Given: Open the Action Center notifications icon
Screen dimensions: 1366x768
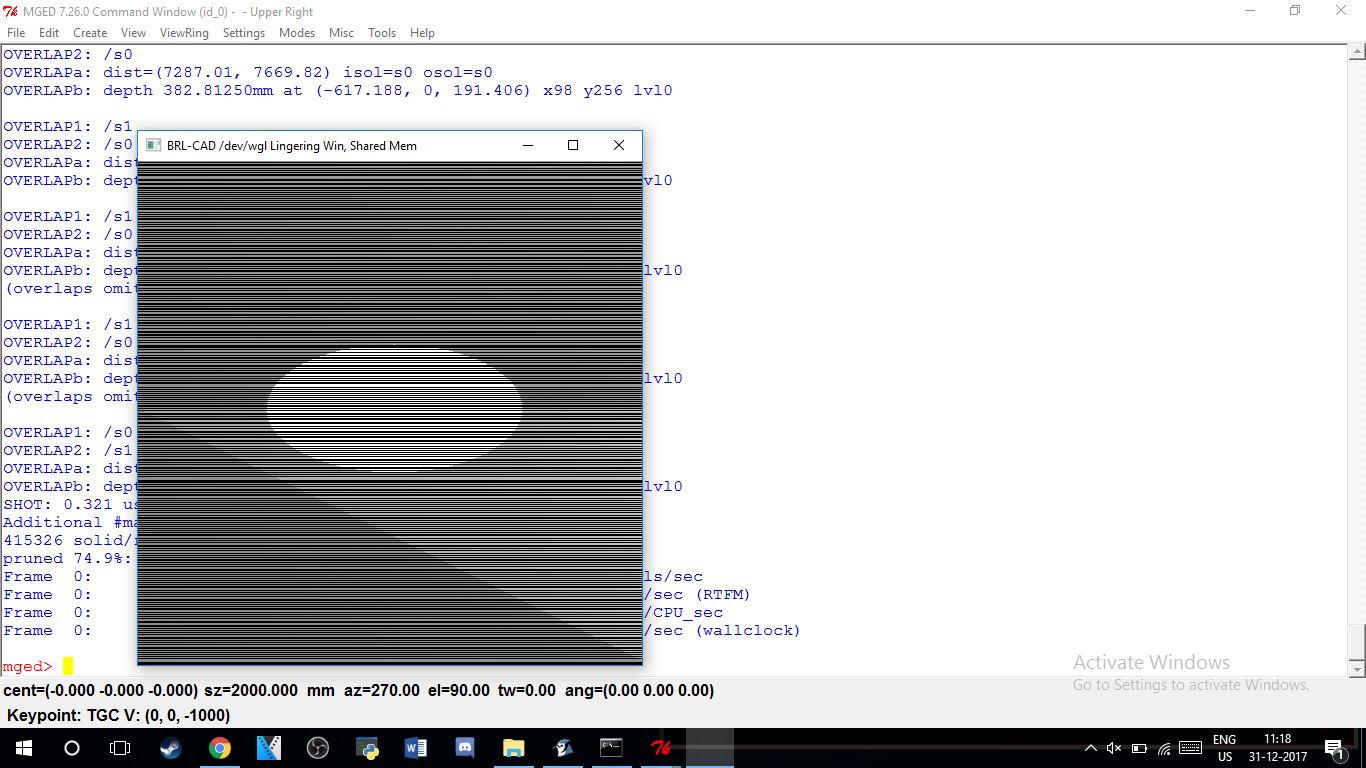Looking at the screenshot, I should click(1334, 748).
